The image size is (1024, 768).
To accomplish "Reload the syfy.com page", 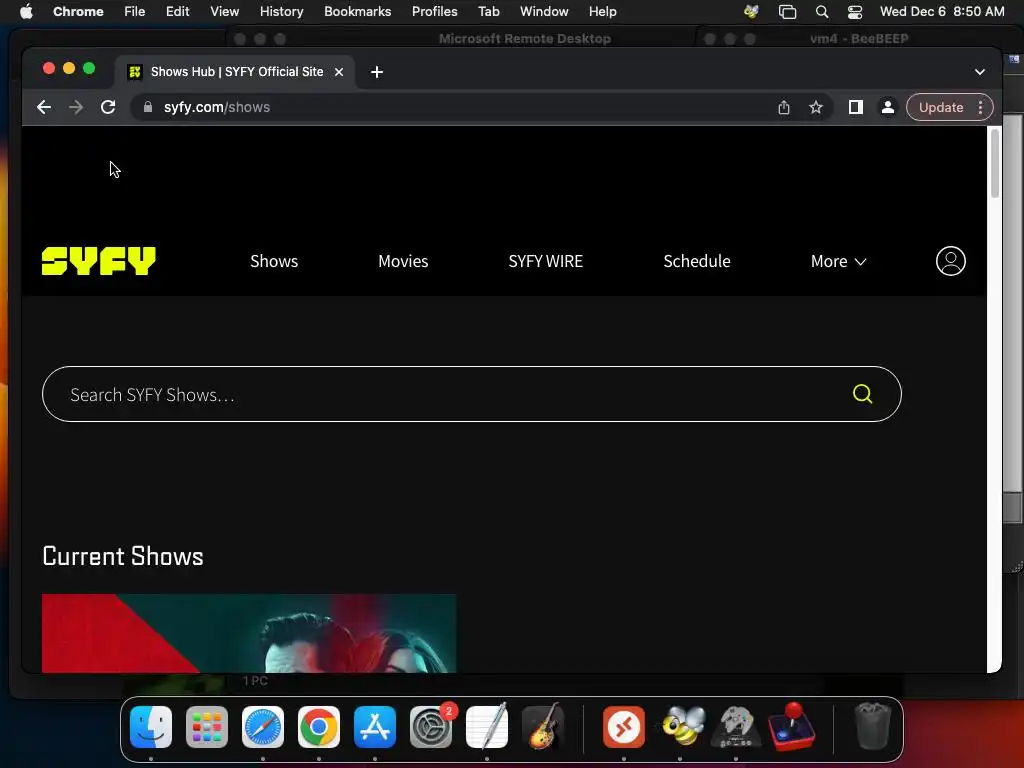I will [108, 107].
